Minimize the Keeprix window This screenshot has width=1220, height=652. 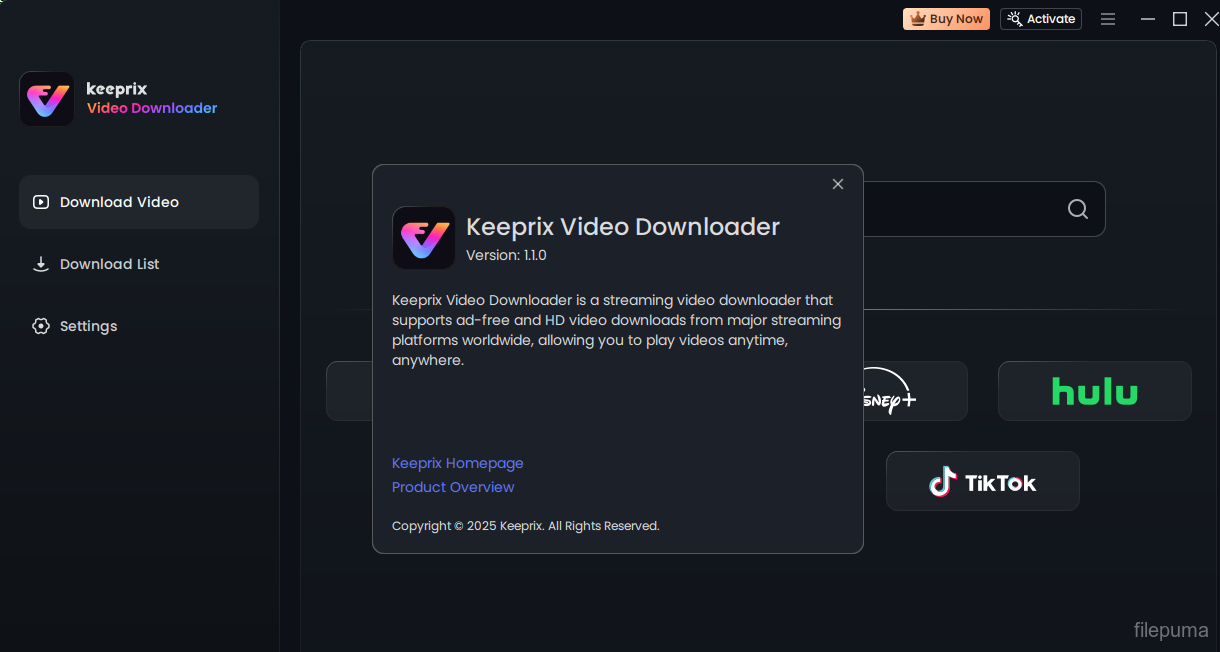coord(1150,19)
